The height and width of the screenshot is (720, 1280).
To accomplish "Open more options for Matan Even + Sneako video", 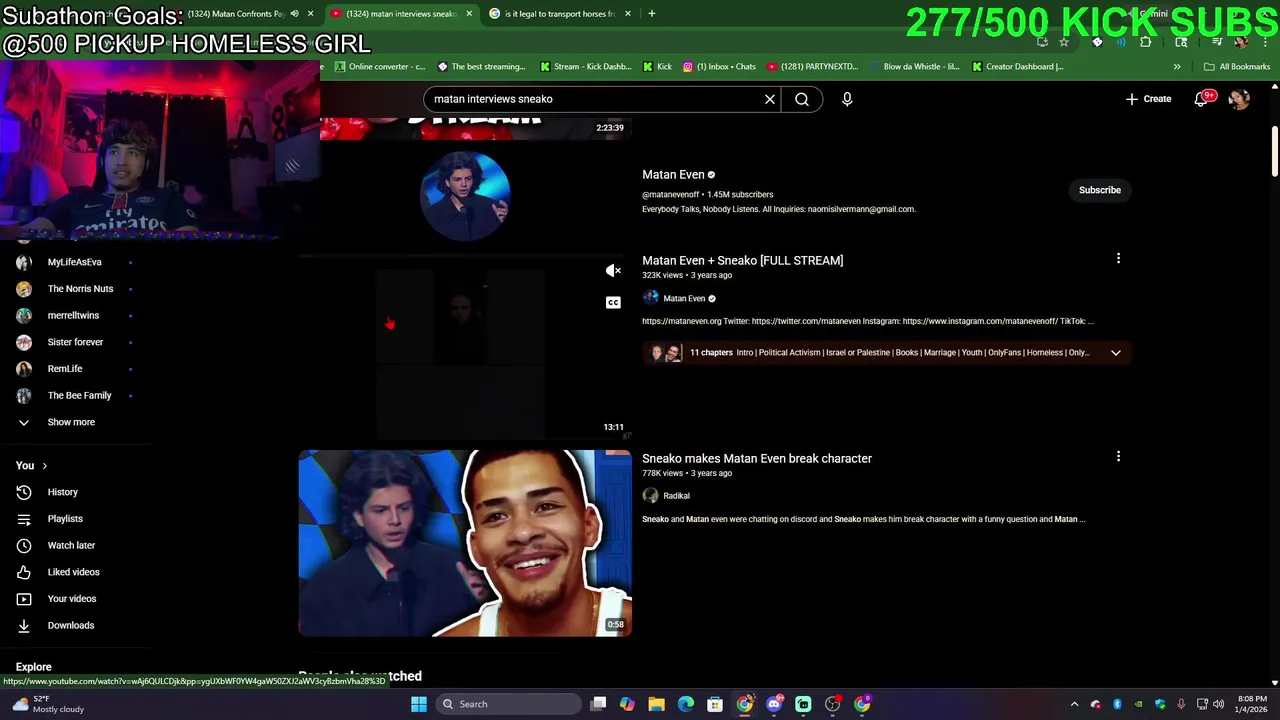I will click(x=1118, y=259).
